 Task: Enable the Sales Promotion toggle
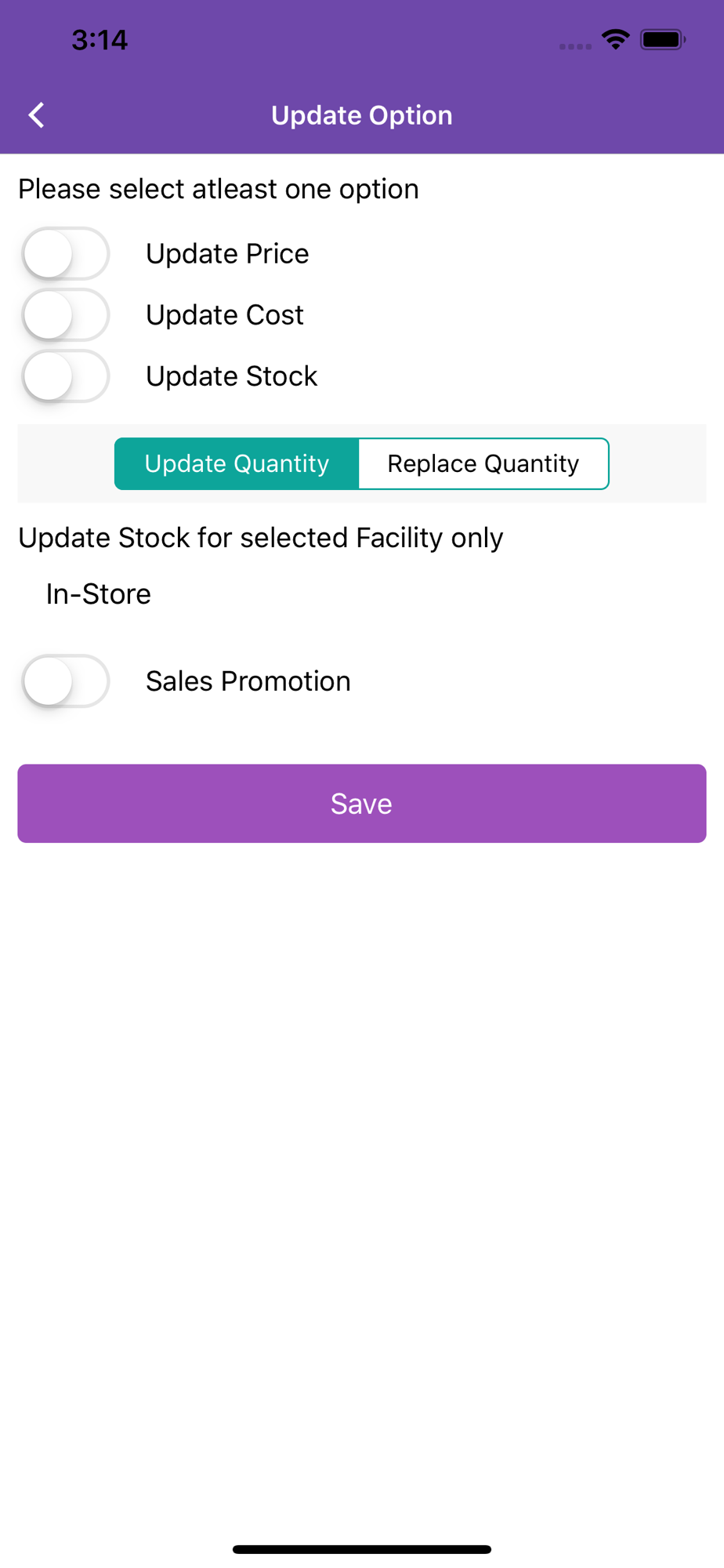click(x=65, y=681)
